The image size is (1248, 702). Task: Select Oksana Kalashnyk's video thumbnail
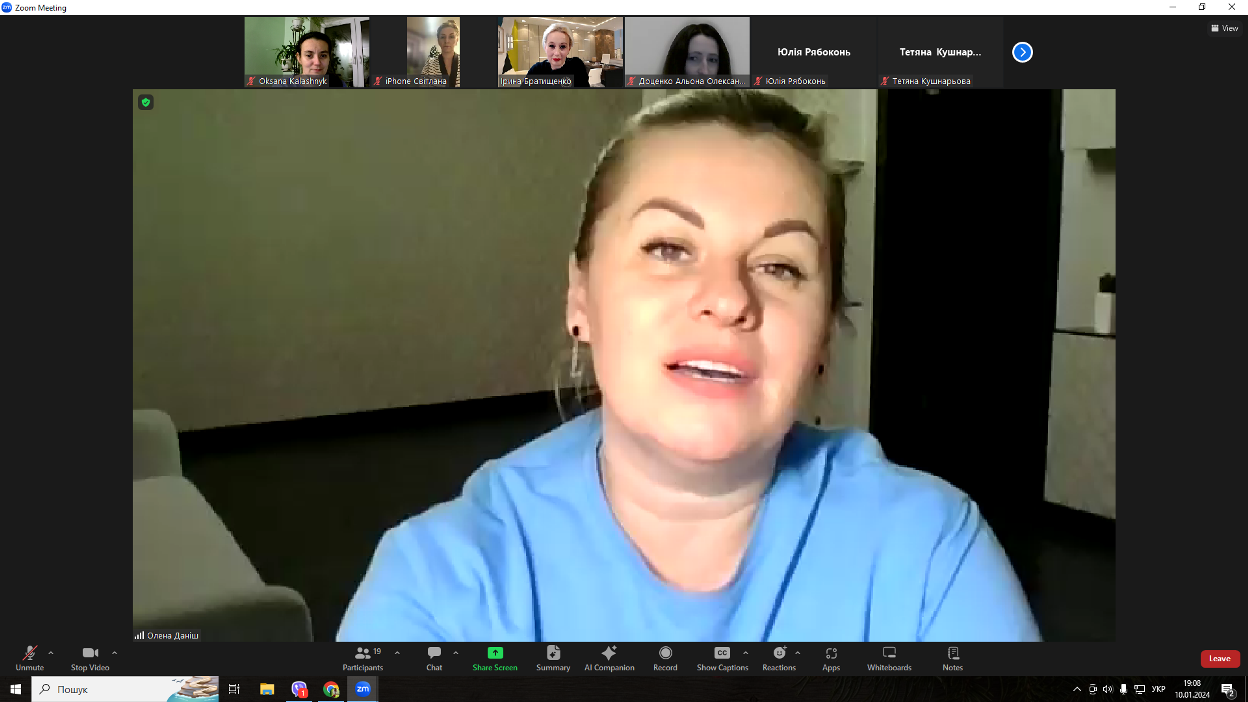pyautogui.click(x=307, y=52)
